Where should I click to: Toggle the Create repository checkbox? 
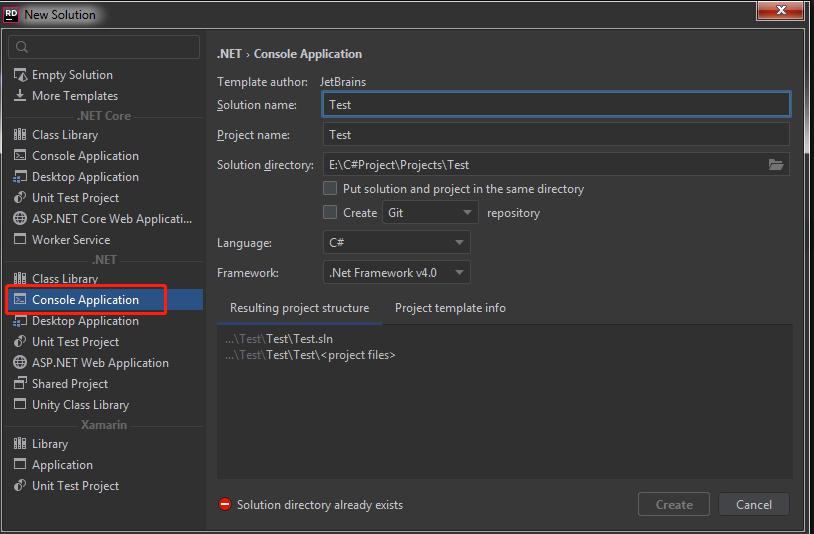click(330, 212)
